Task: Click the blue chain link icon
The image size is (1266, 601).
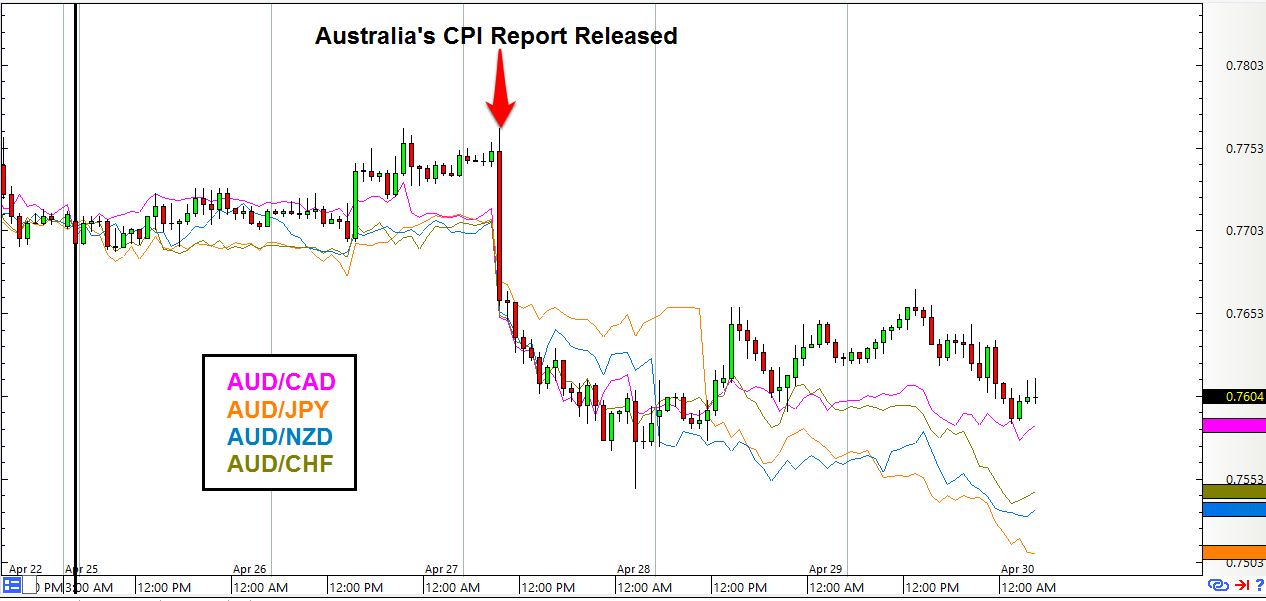Action: tap(1218, 585)
